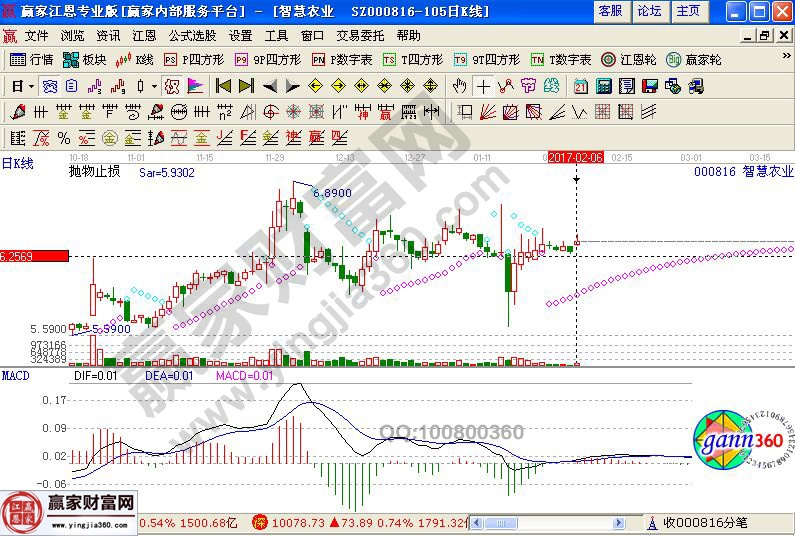795x536 pixels.
Task: Expand the candlestick style dropdown arrow
Action: (154, 86)
